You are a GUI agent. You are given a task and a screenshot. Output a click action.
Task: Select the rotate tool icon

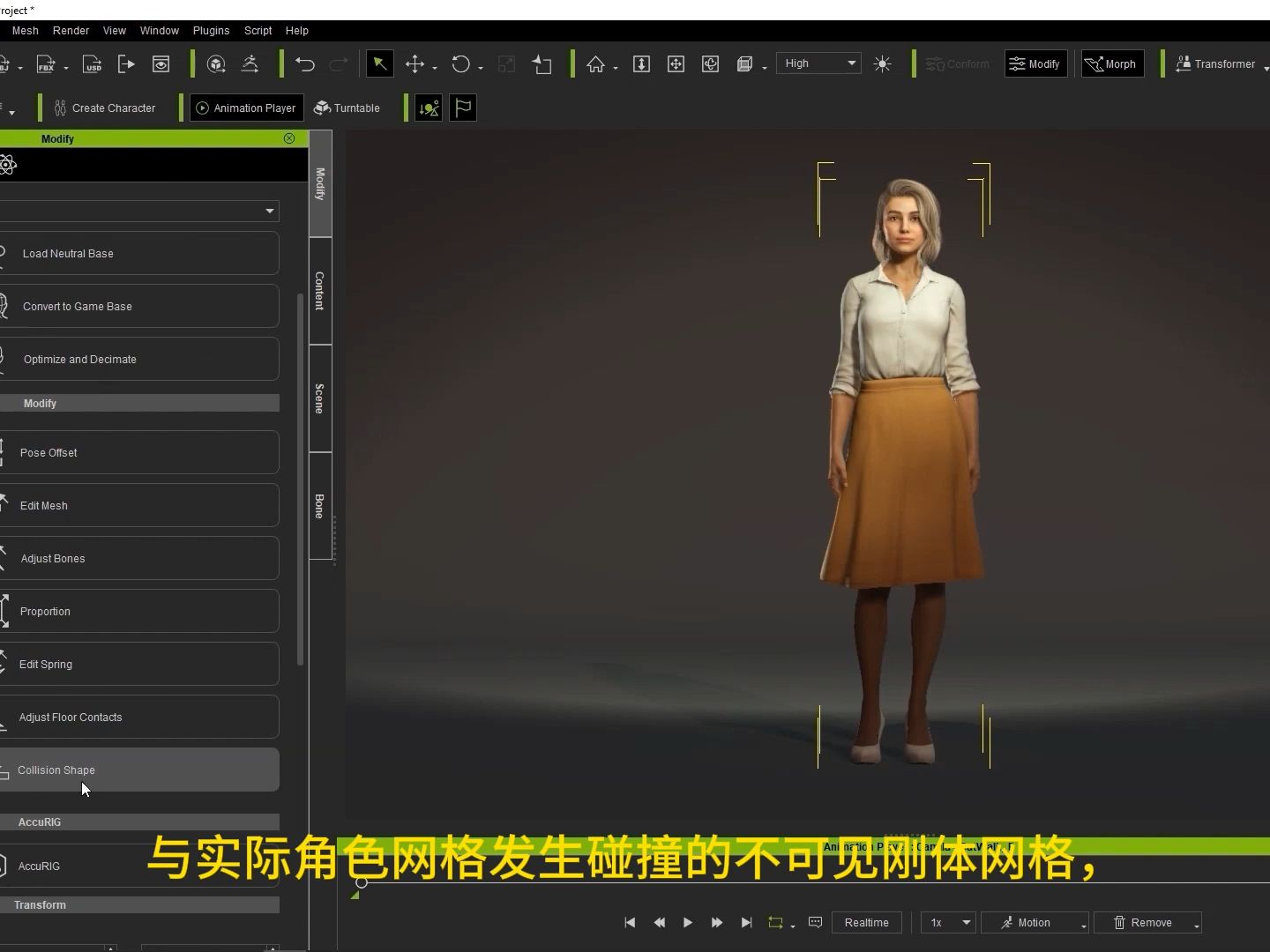click(x=460, y=64)
